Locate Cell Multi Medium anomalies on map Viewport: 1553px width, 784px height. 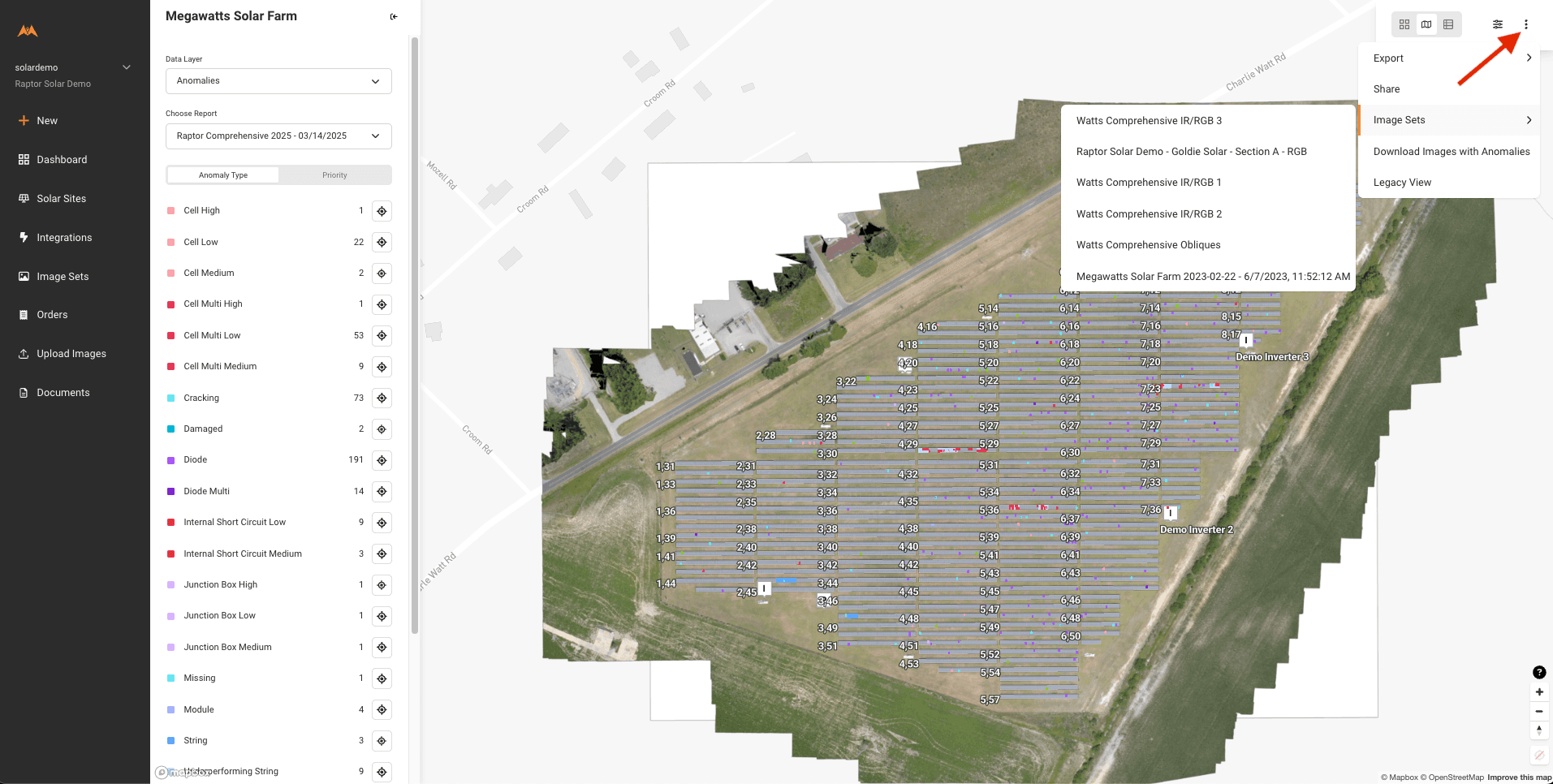click(x=382, y=367)
